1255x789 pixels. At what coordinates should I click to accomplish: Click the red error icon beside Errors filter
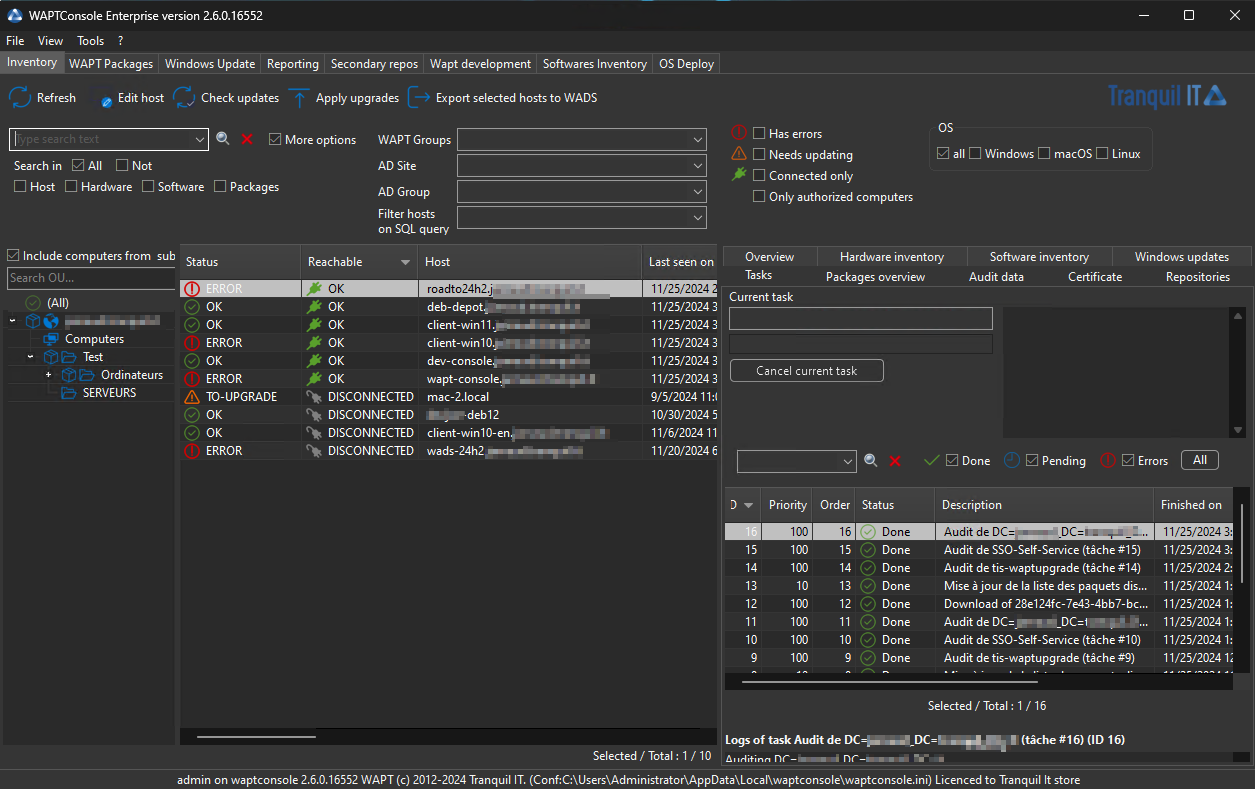tap(1108, 460)
